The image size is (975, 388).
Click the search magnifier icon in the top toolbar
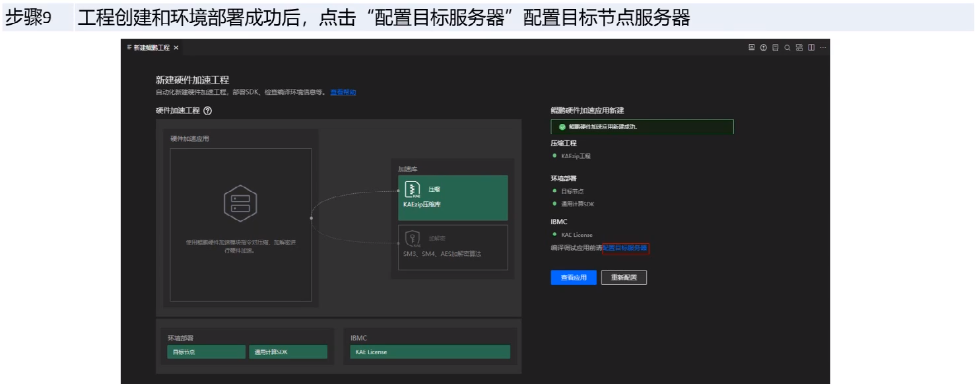787,47
